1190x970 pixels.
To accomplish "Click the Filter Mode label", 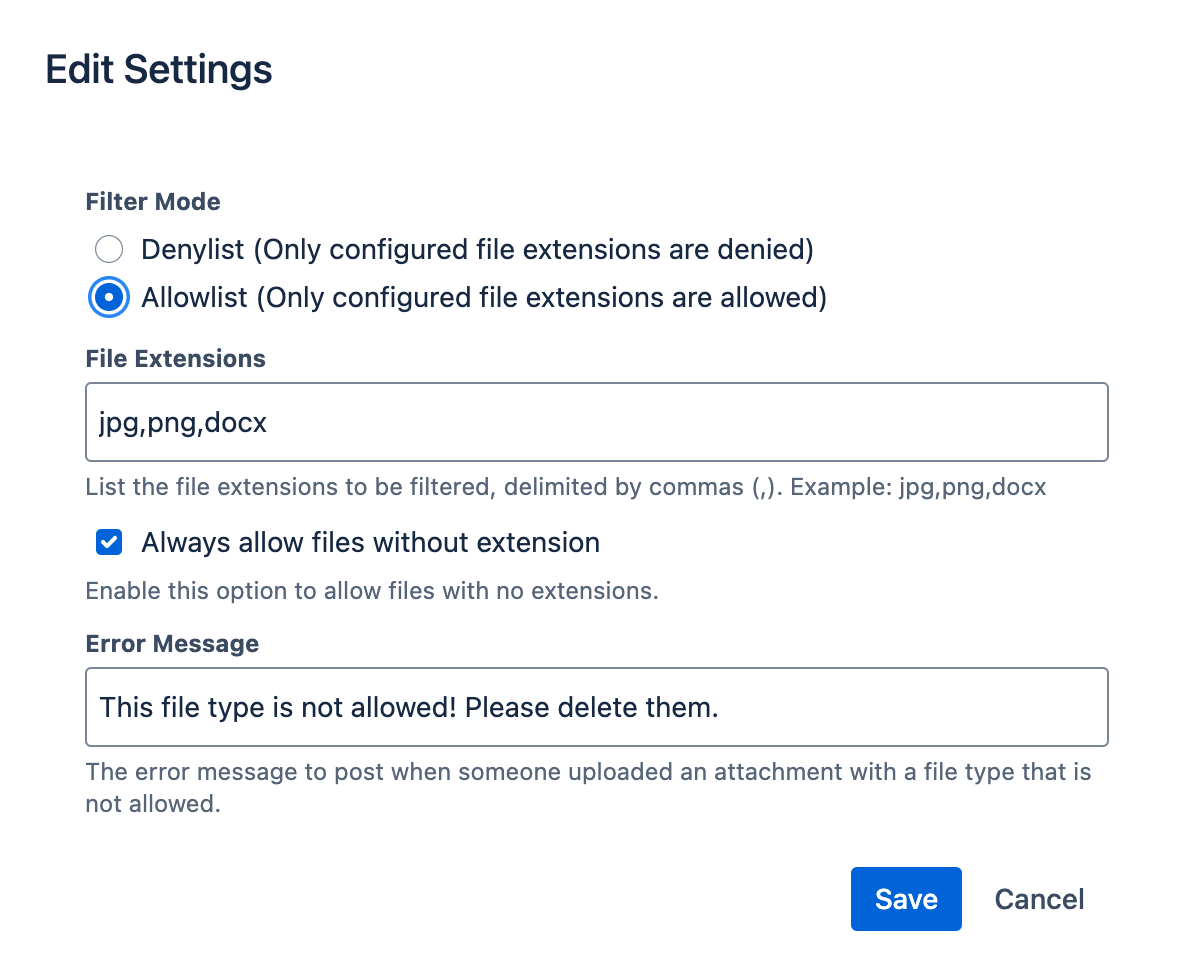I will (x=152, y=202).
